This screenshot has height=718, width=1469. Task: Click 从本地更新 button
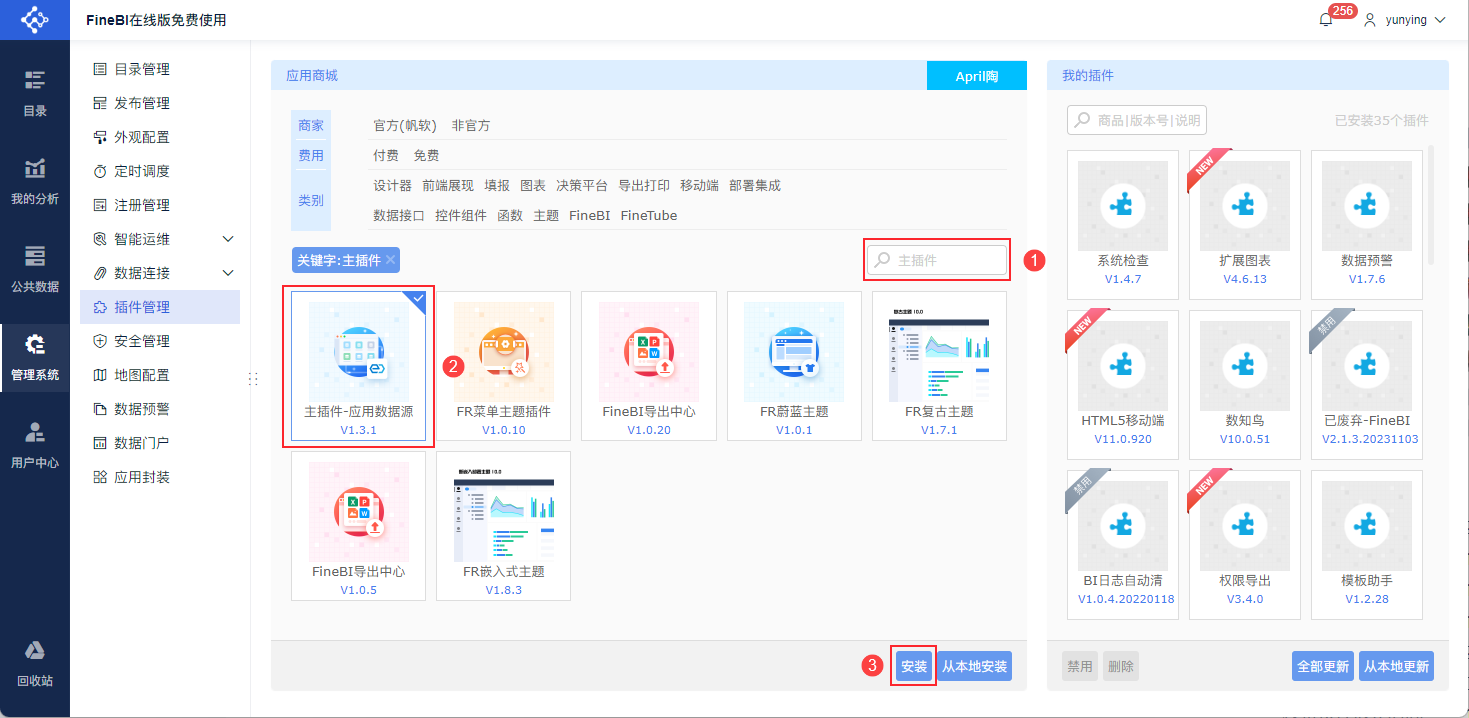click(1397, 666)
